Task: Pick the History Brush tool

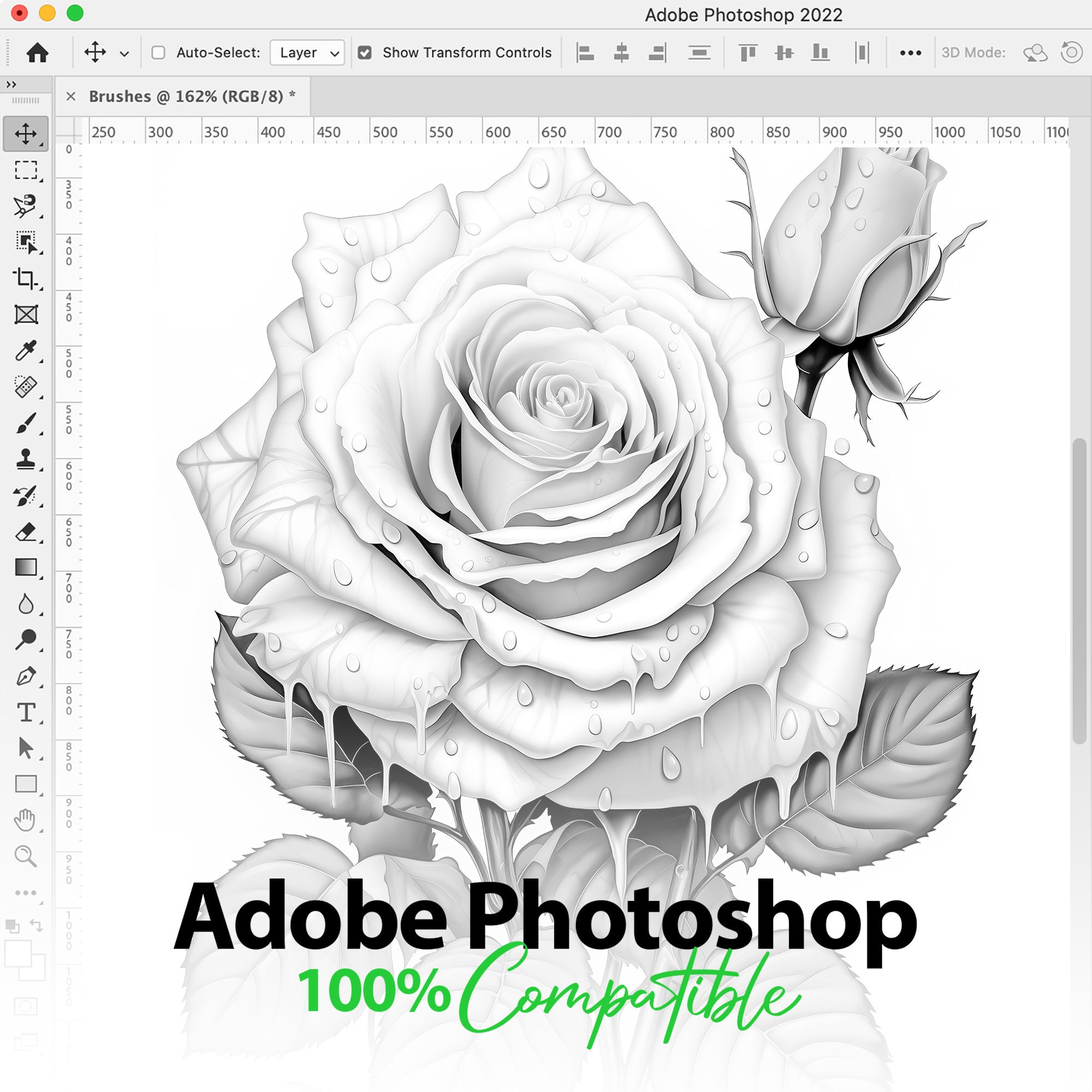Action: tap(26, 496)
